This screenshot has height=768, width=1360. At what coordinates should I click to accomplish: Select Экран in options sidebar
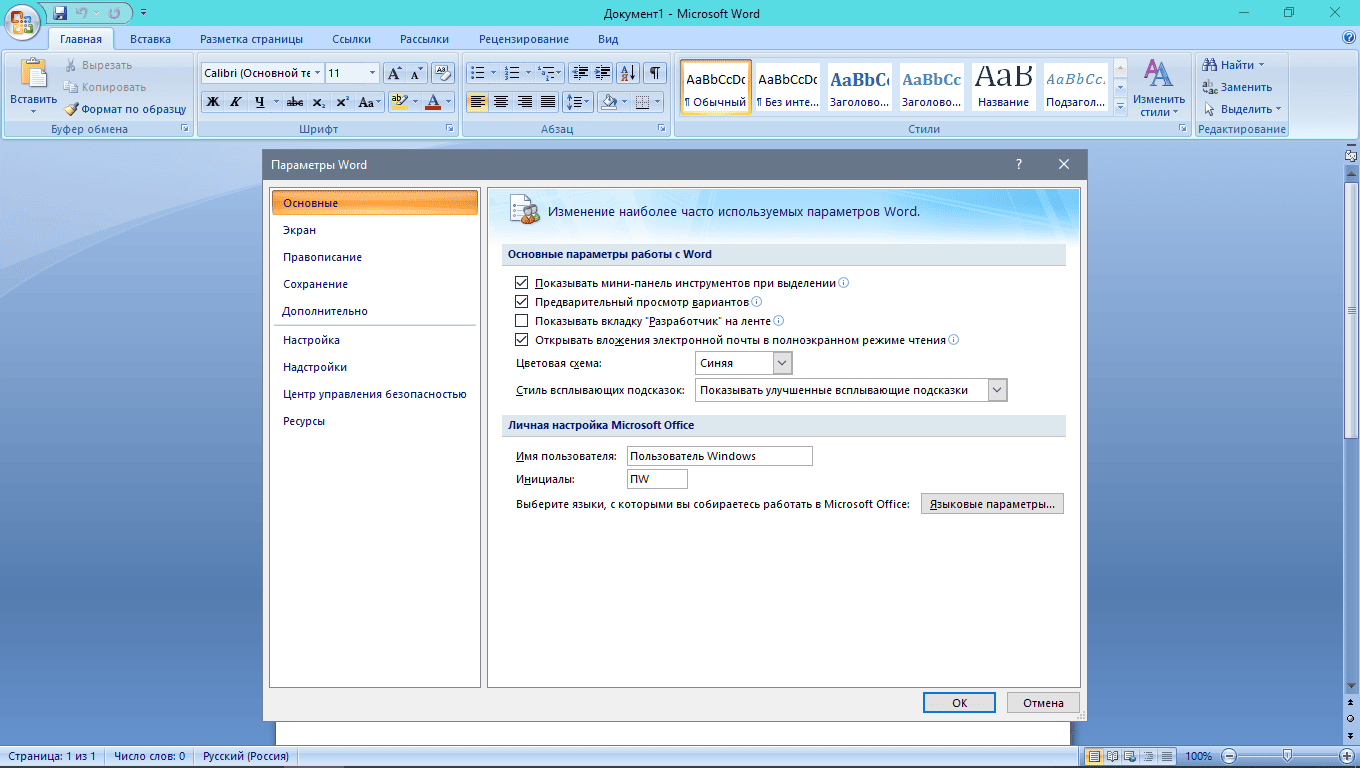pos(375,230)
